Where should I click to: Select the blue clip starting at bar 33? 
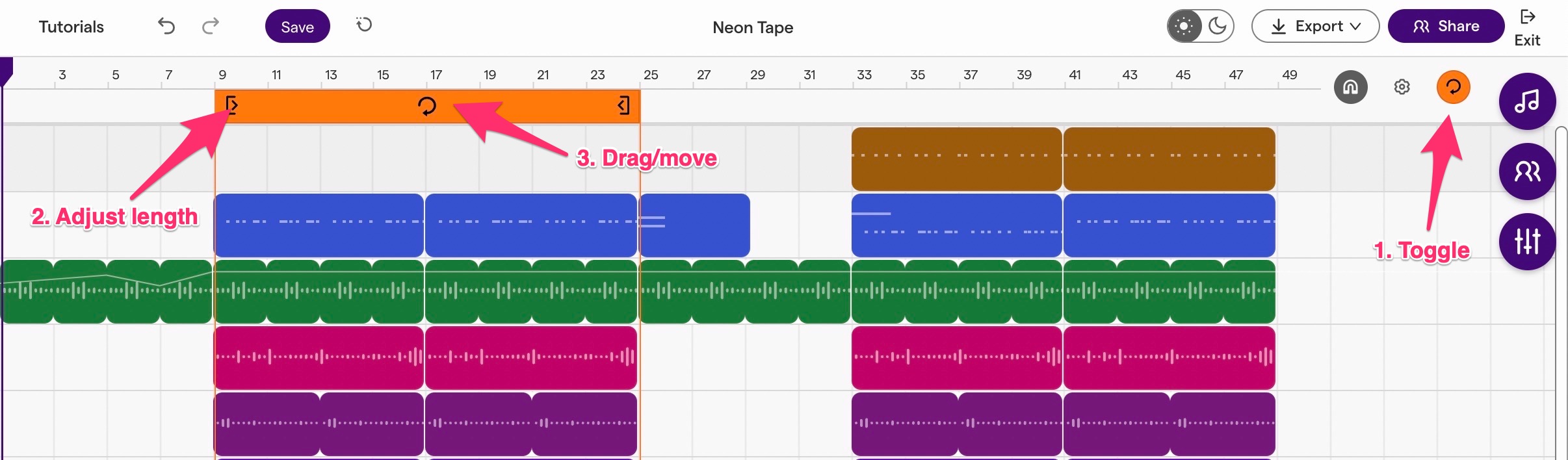tap(956, 225)
